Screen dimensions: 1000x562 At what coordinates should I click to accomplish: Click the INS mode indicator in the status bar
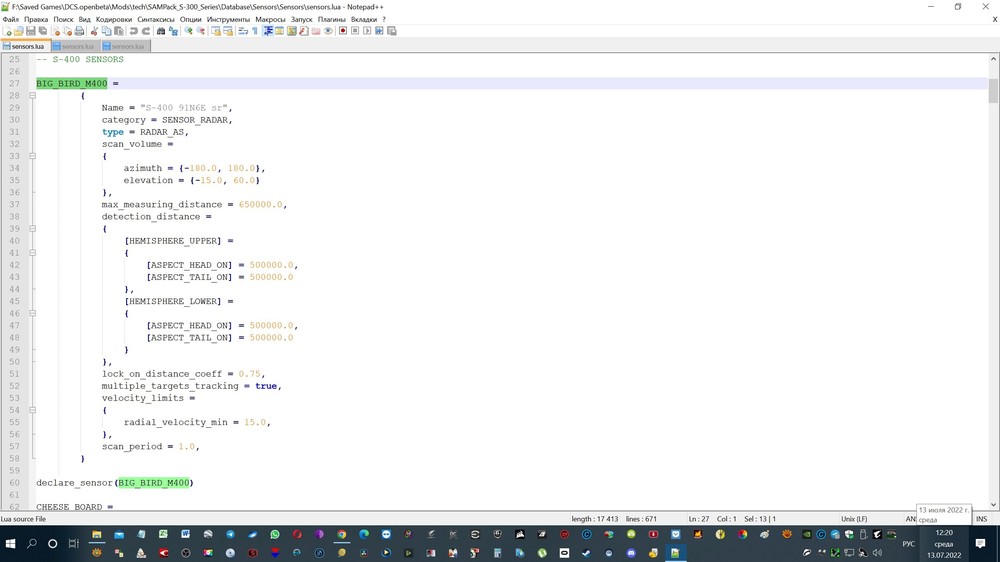pyautogui.click(x=981, y=519)
